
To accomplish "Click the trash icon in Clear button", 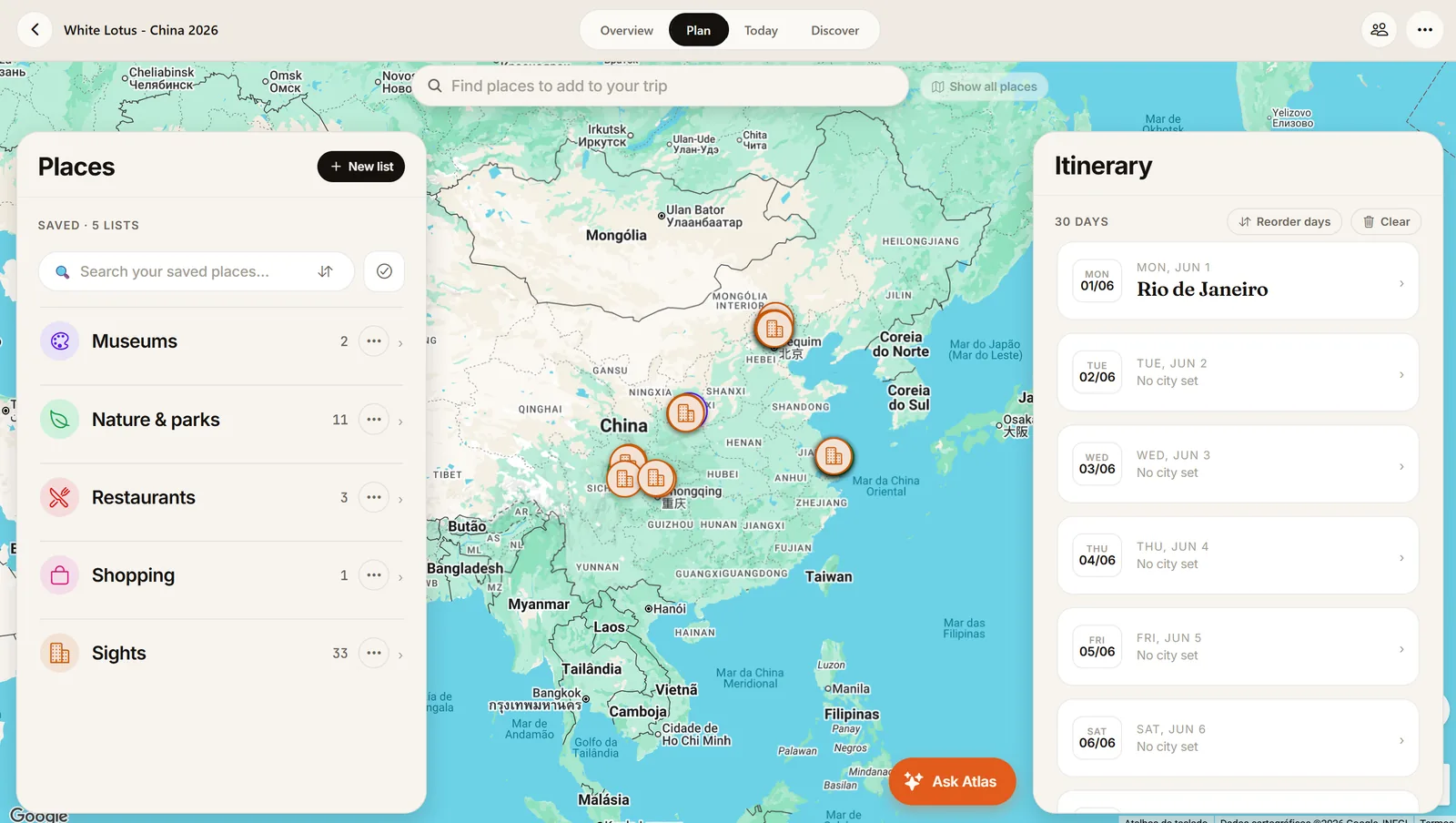I will click(x=1369, y=221).
